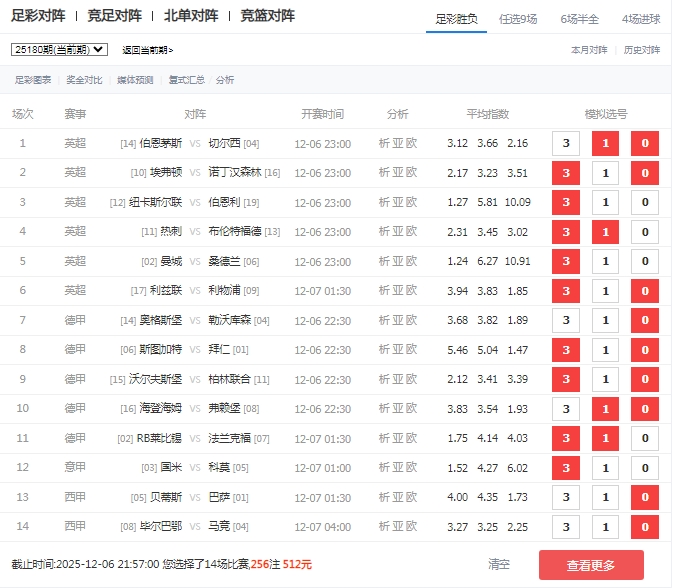The image size is (674, 588).
Task: Open the 历史对阵 link
Action: (x=642, y=49)
